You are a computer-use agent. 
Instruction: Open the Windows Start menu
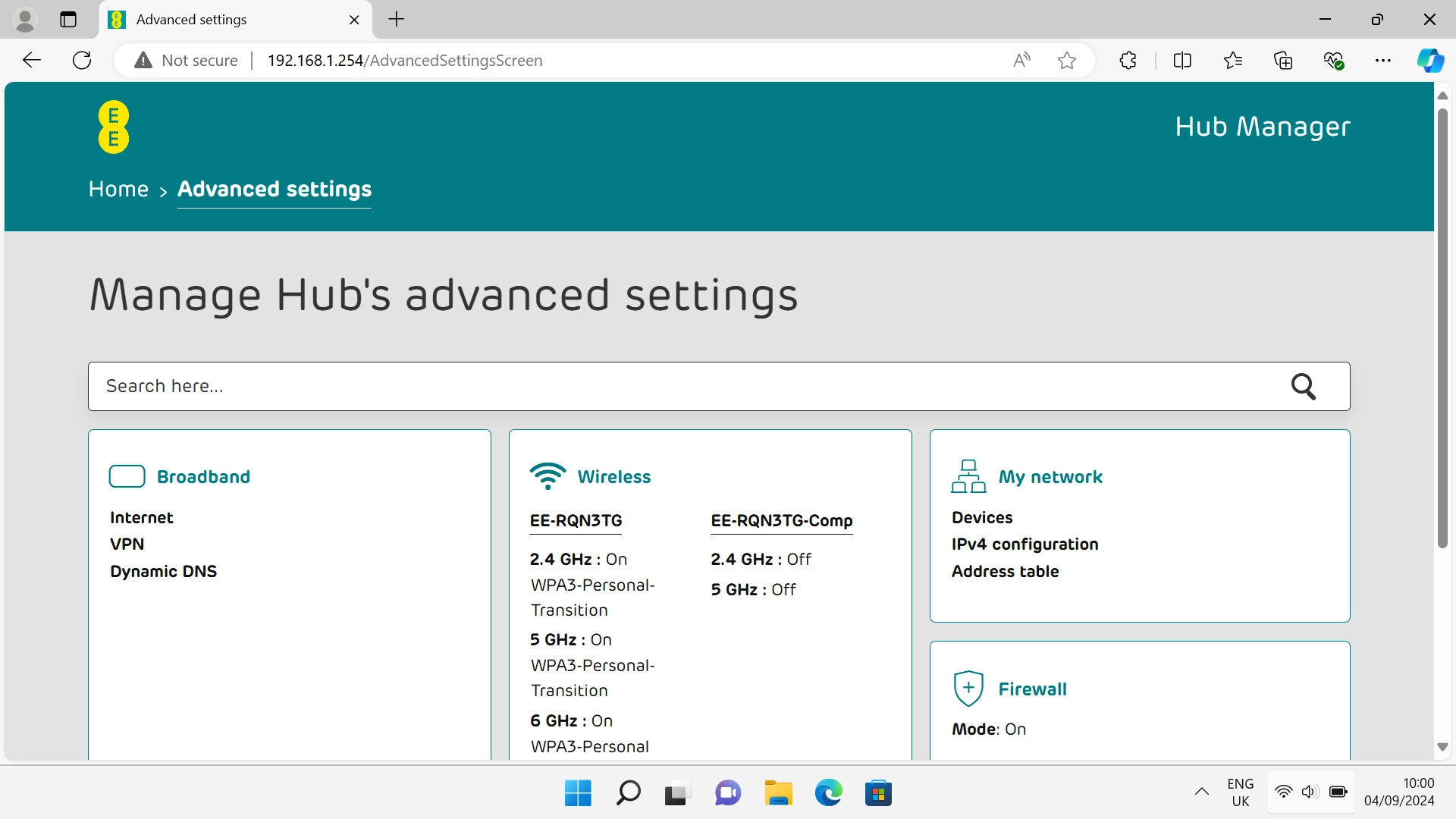pyautogui.click(x=577, y=792)
